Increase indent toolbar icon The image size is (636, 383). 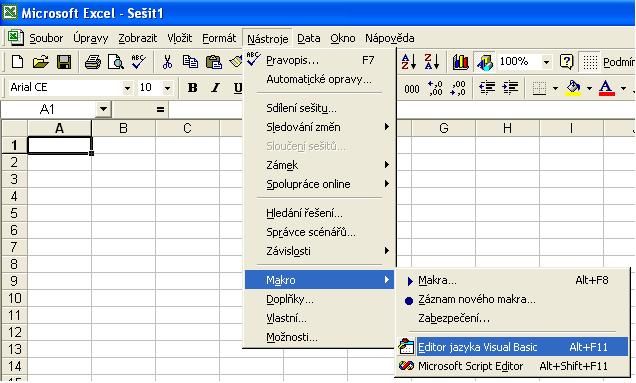[x=510, y=87]
